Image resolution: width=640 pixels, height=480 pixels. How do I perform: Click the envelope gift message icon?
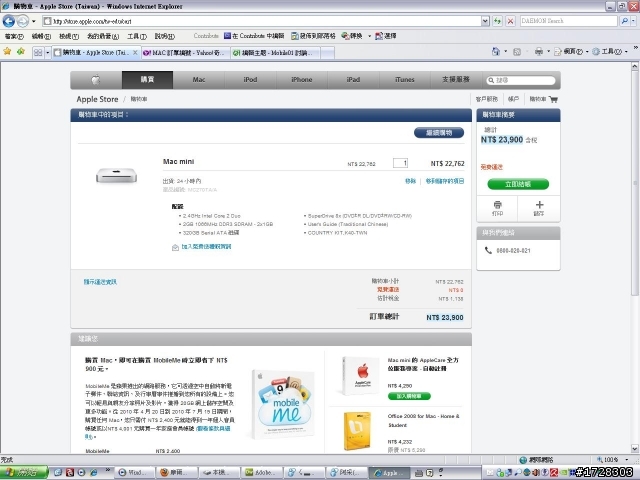pyautogui.click(x=175, y=247)
